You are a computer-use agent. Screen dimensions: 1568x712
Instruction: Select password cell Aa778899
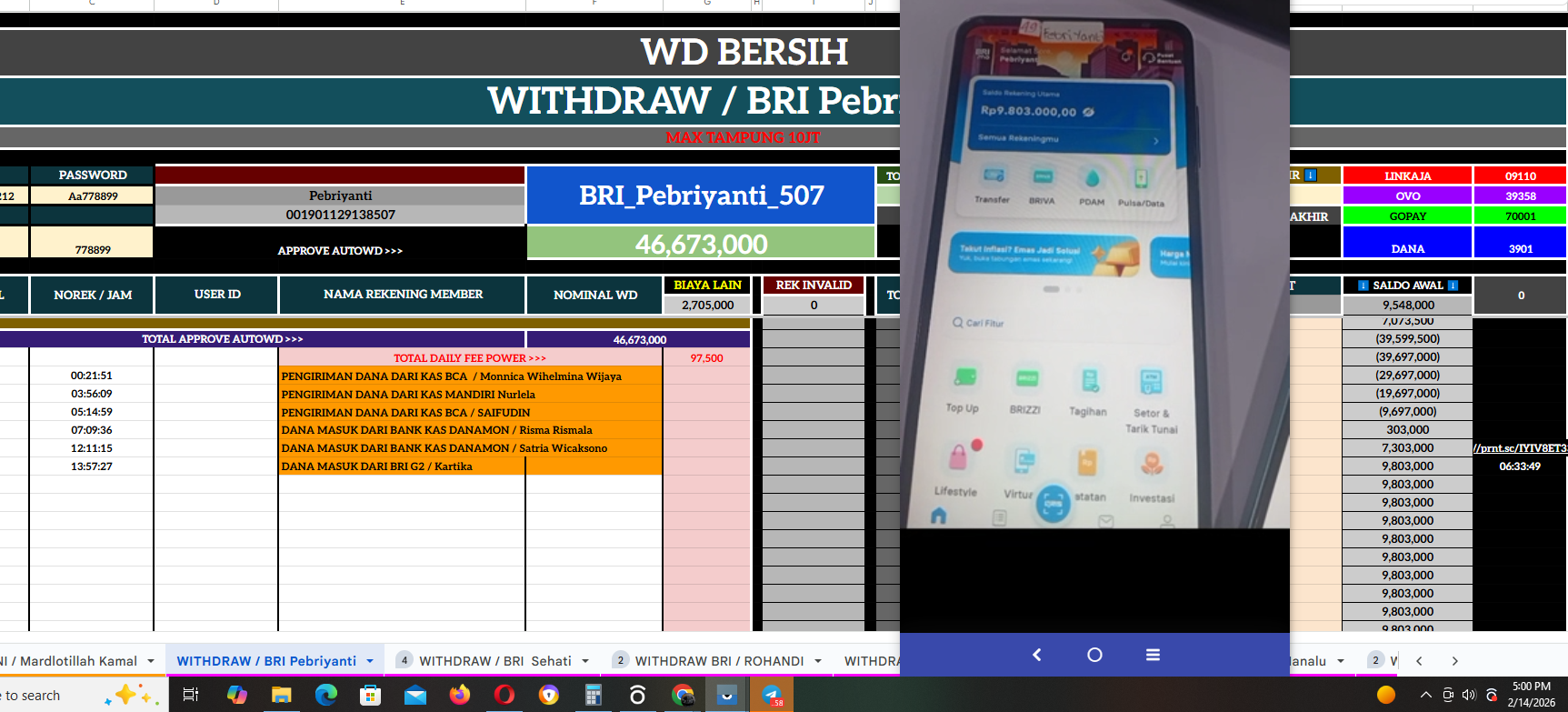[x=92, y=196]
